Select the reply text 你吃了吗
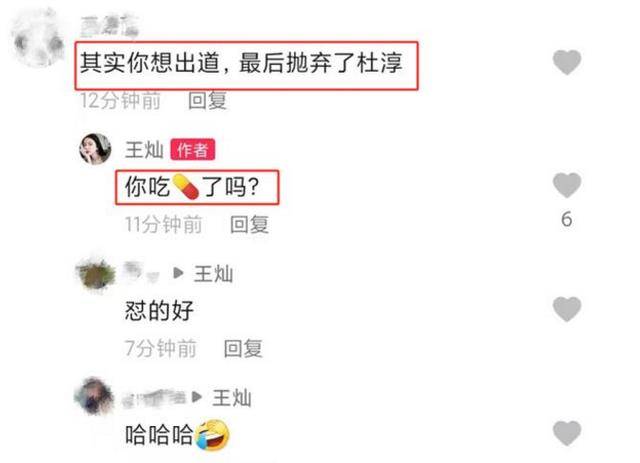The width and height of the screenshot is (640, 463). (x=192, y=187)
